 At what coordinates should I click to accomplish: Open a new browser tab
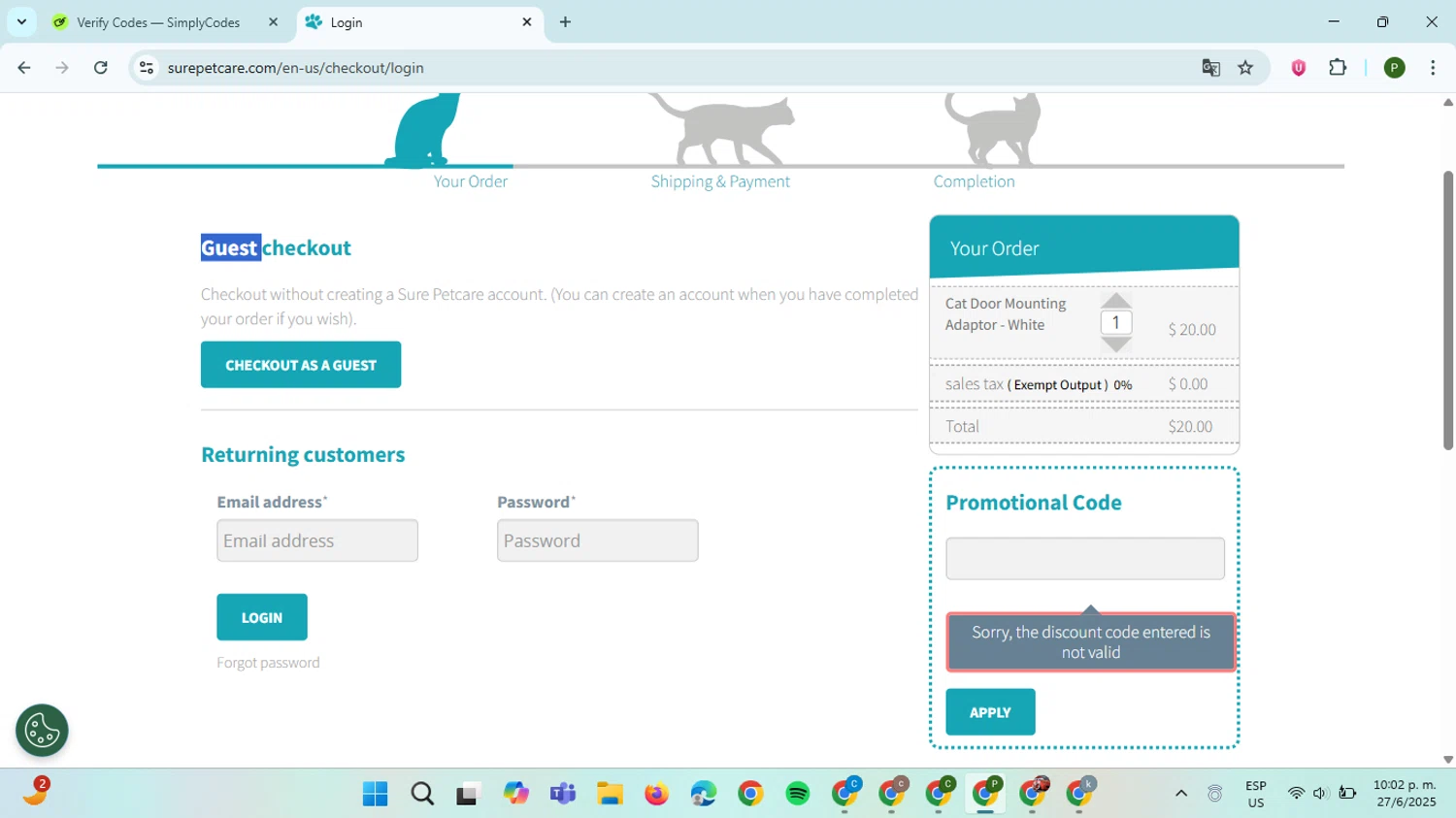[x=565, y=21]
